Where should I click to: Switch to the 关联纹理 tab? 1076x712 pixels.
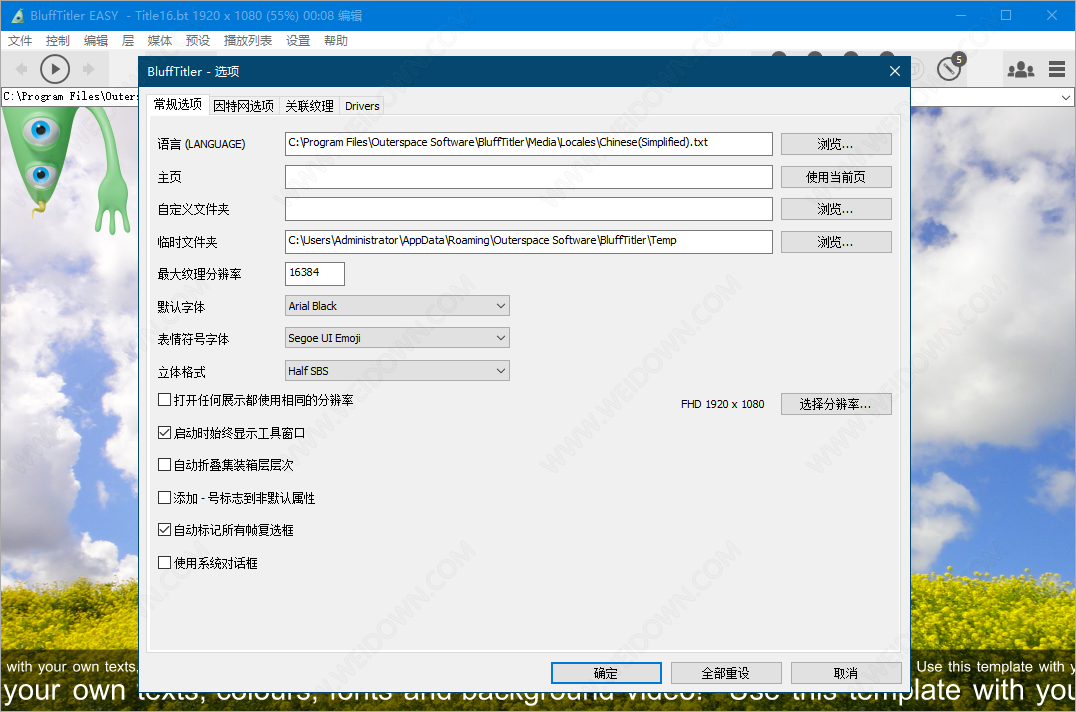pyautogui.click(x=309, y=106)
